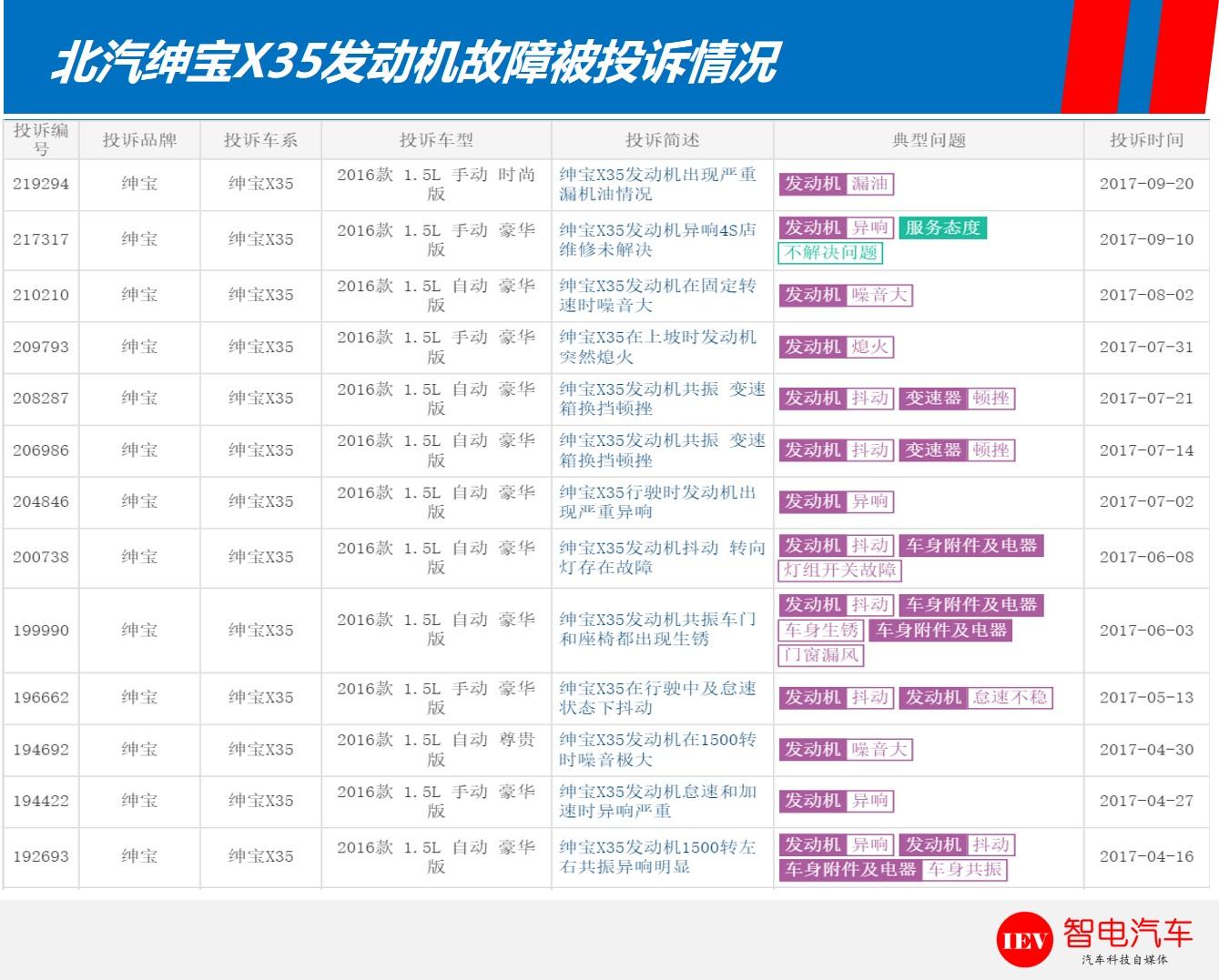Viewport: 1219px width, 980px height.
Task: Select complaint number 194692
Action: (41, 750)
